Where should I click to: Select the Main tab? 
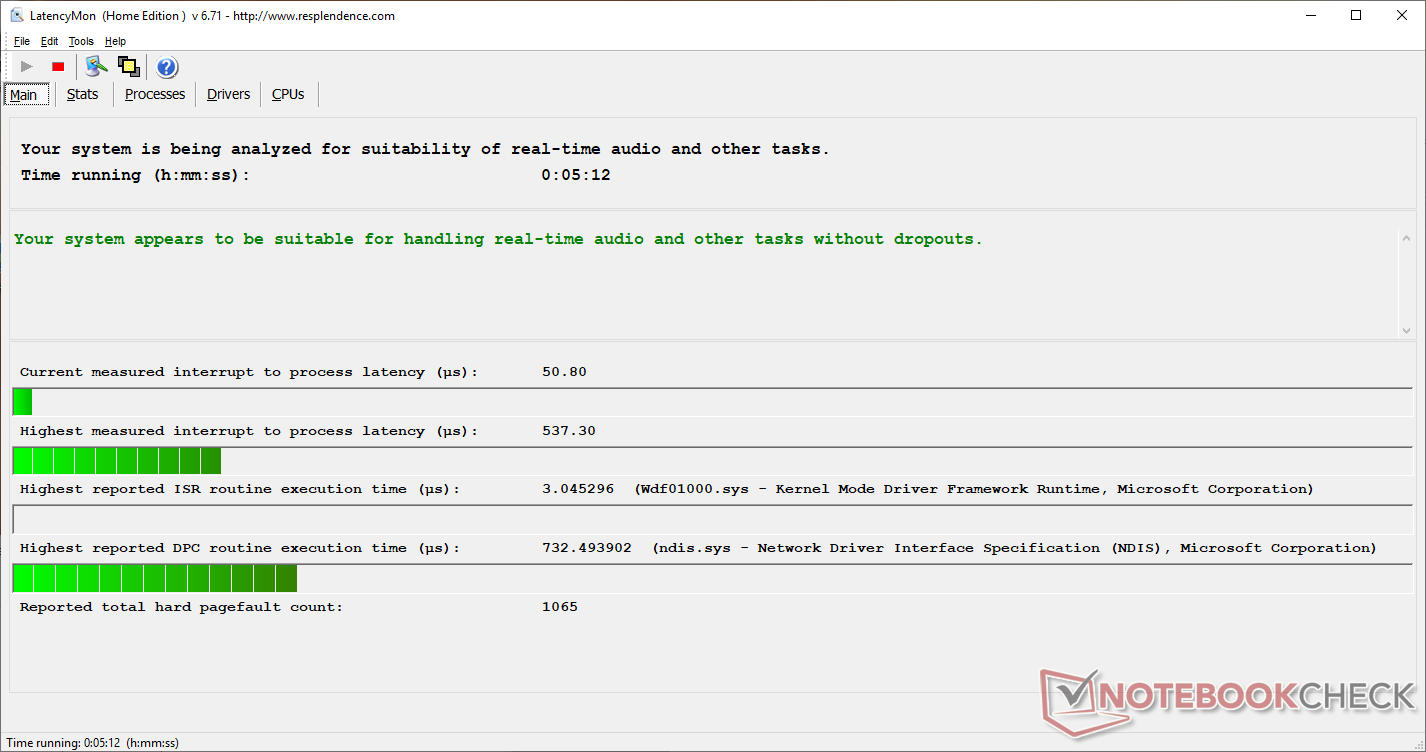coord(24,95)
